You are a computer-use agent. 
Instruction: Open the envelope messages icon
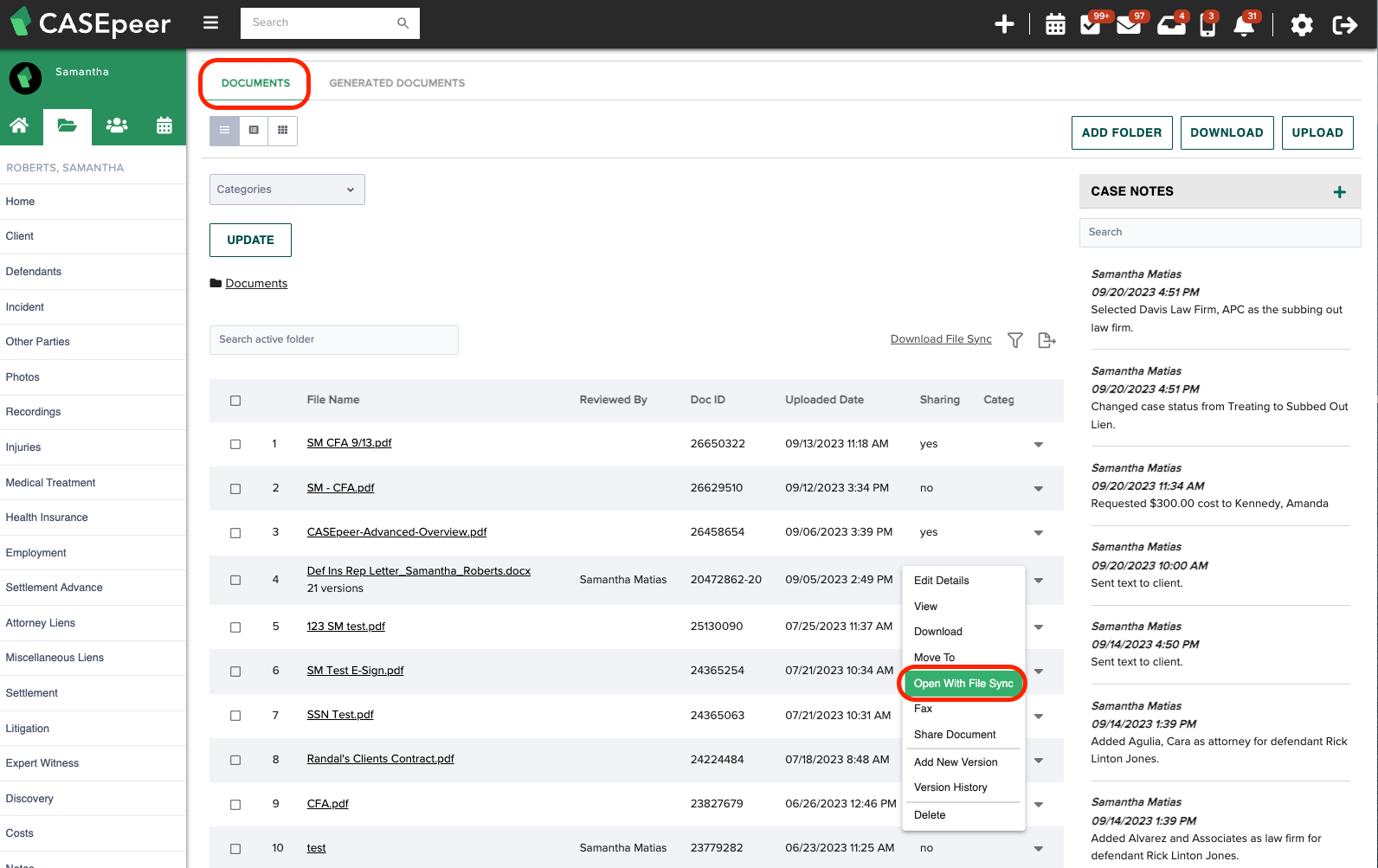(x=1128, y=25)
